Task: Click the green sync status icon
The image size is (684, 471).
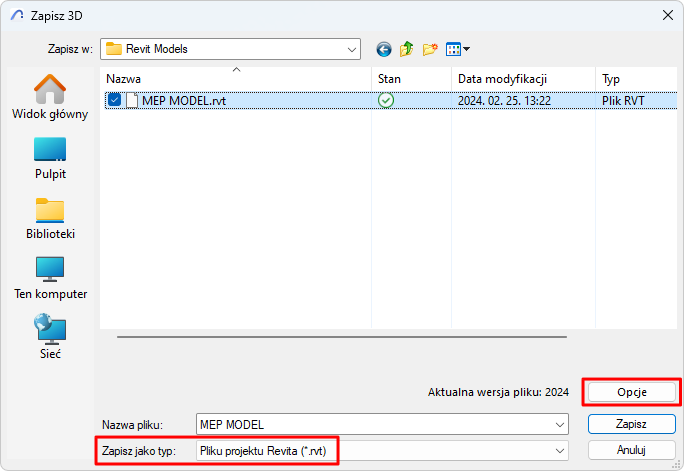Action: 386,100
